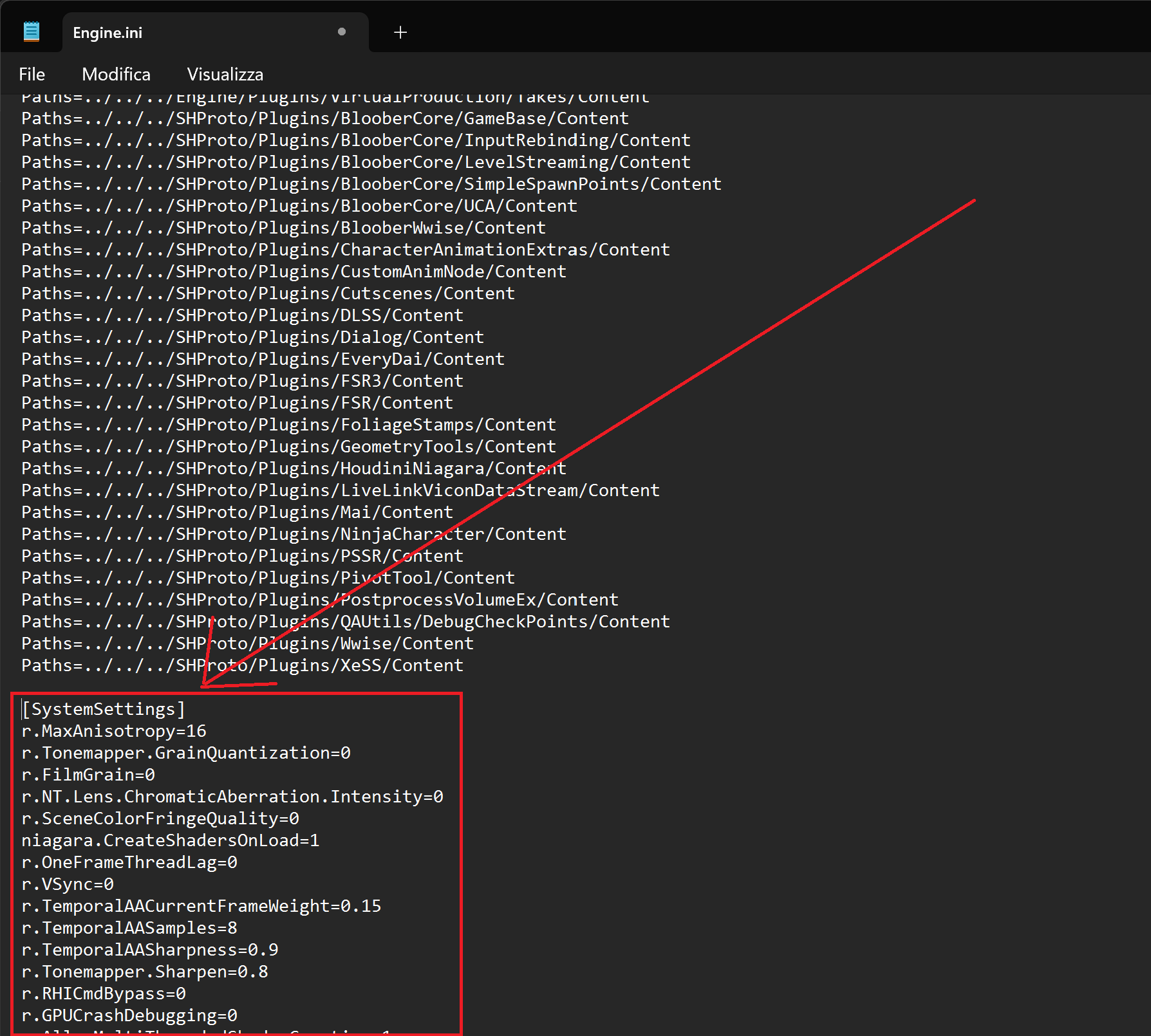1151x1036 pixels.
Task: Click the Cutscenes/Content path line
Action: [268, 293]
